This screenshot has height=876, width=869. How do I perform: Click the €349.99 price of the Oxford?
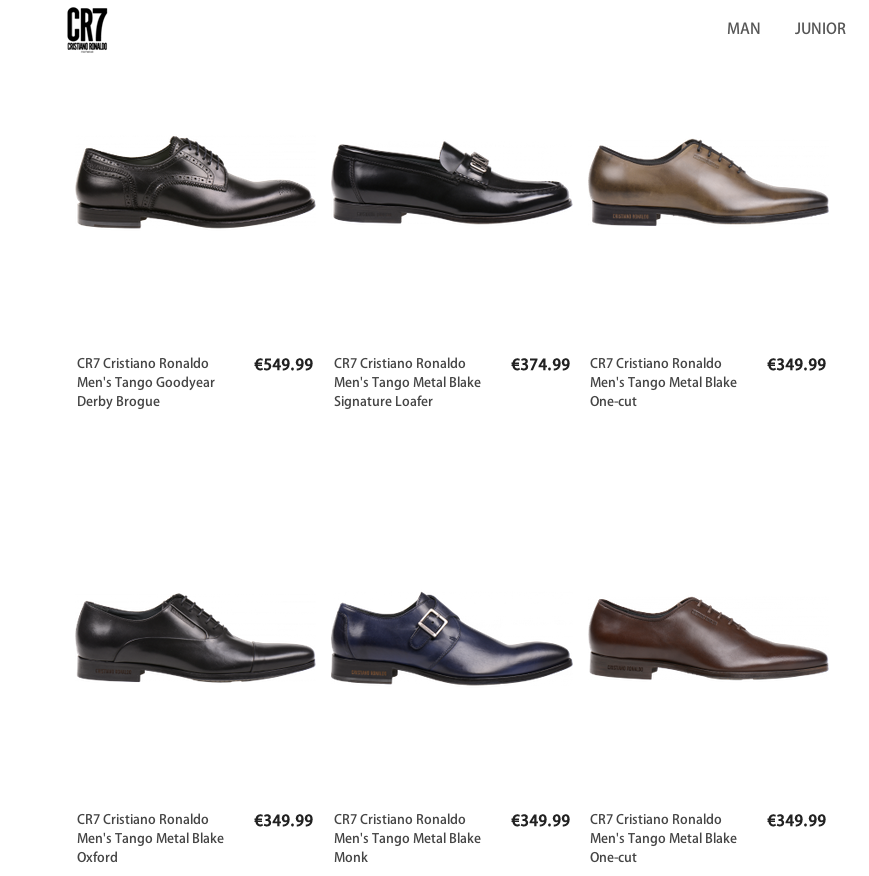(283, 821)
